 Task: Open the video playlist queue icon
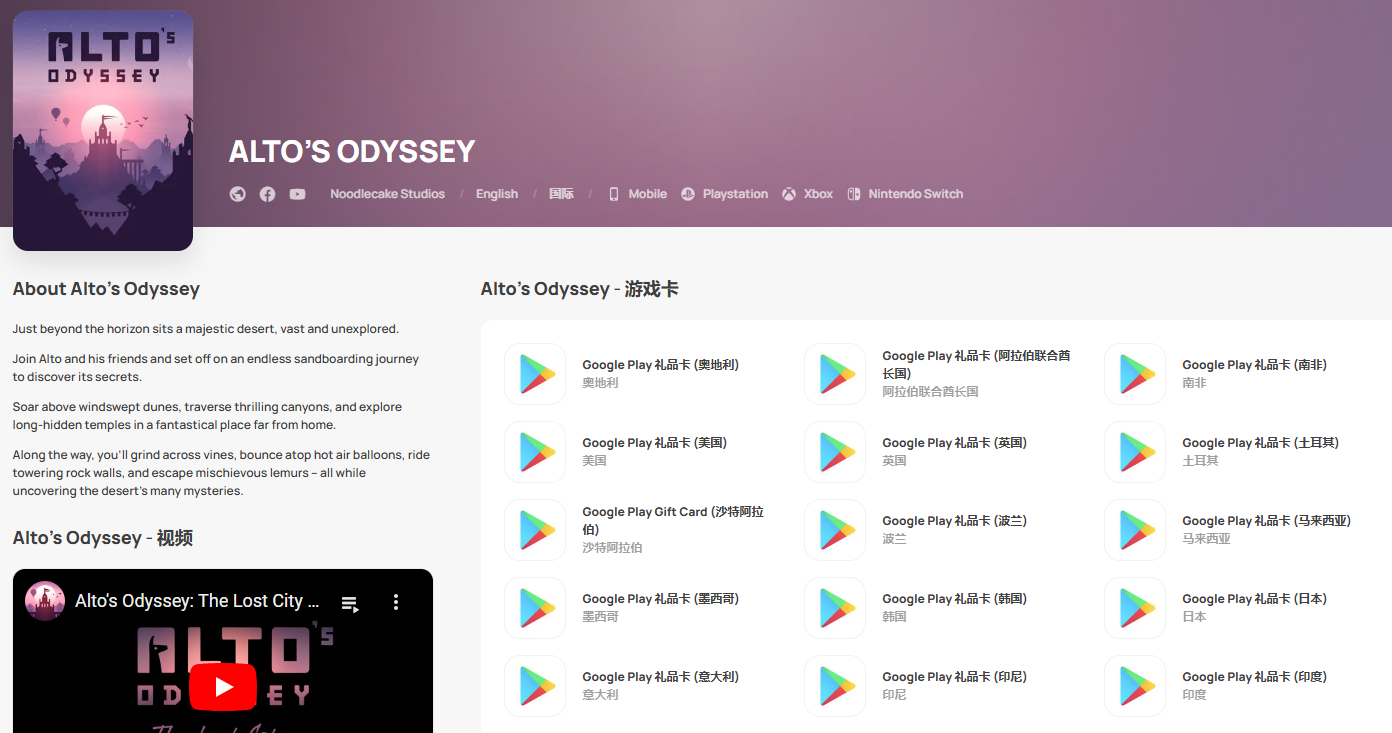pyautogui.click(x=350, y=603)
